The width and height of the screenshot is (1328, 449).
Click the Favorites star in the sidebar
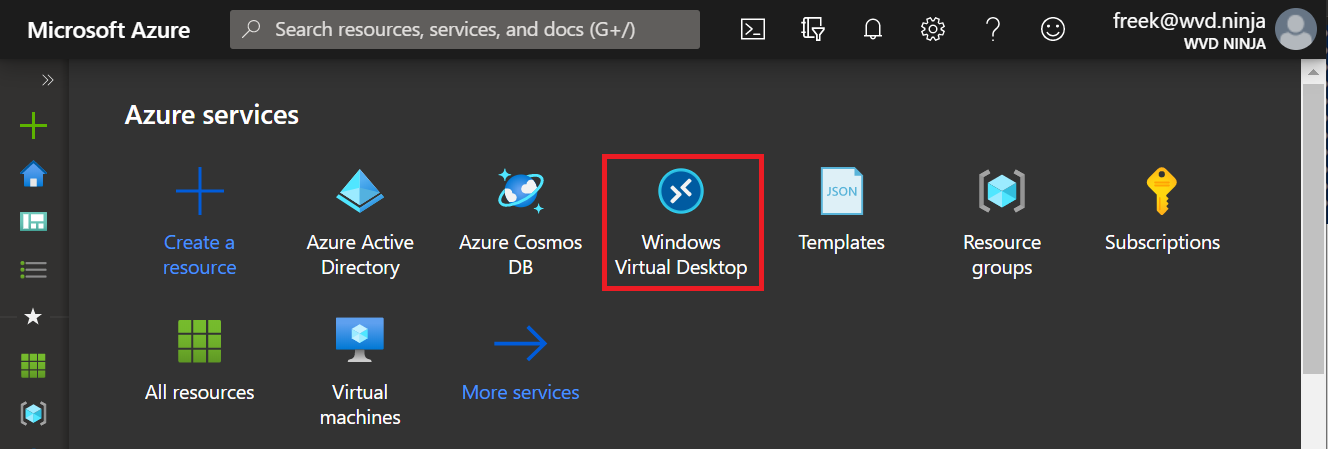[x=33, y=316]
